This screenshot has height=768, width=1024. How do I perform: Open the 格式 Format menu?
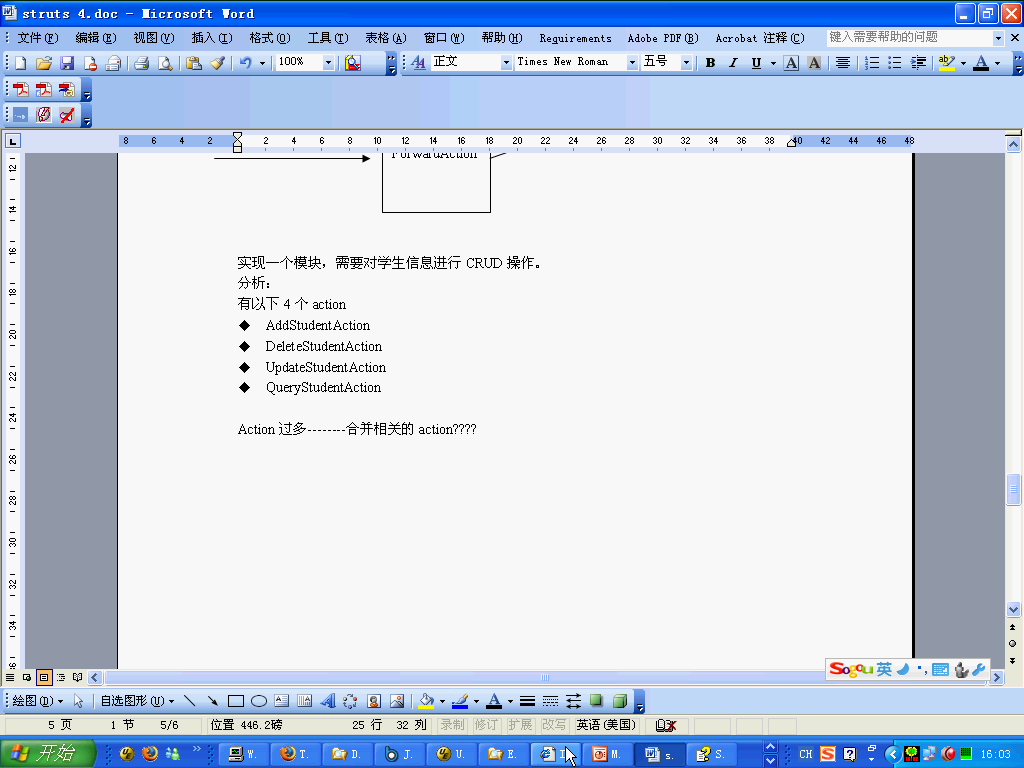270,38
